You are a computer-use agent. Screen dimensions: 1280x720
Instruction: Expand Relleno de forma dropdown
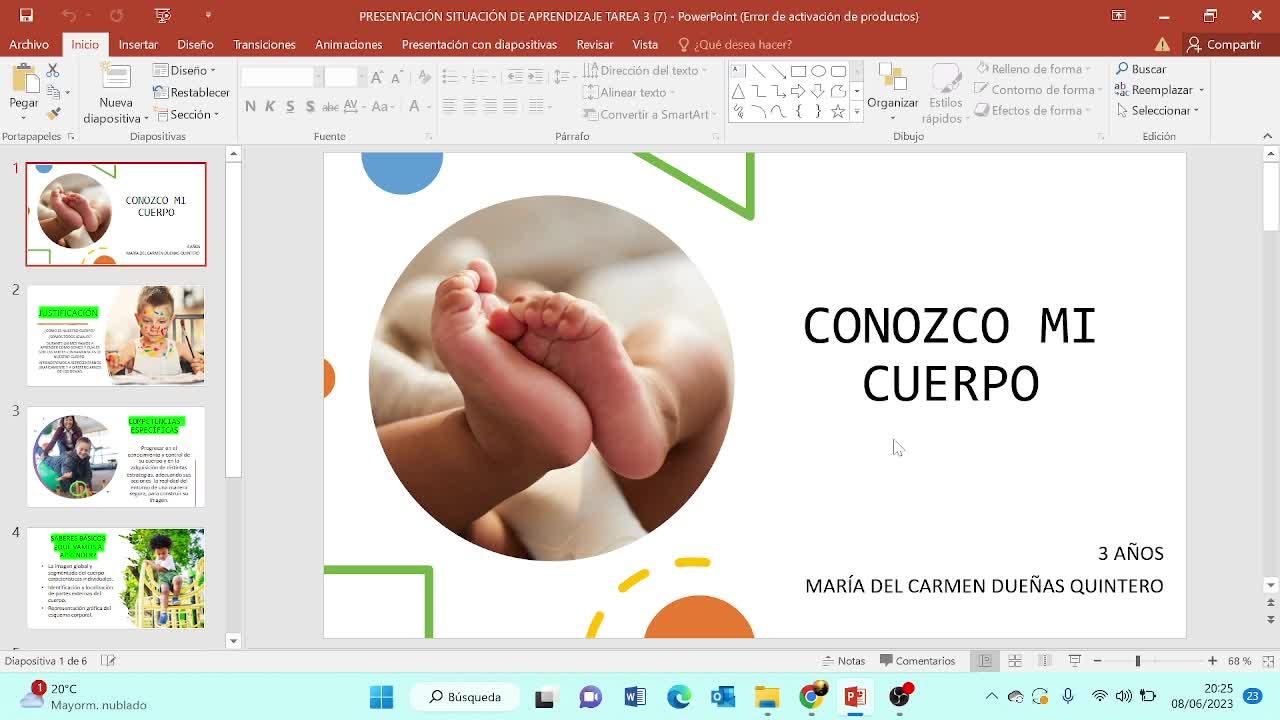[1033, 69]
